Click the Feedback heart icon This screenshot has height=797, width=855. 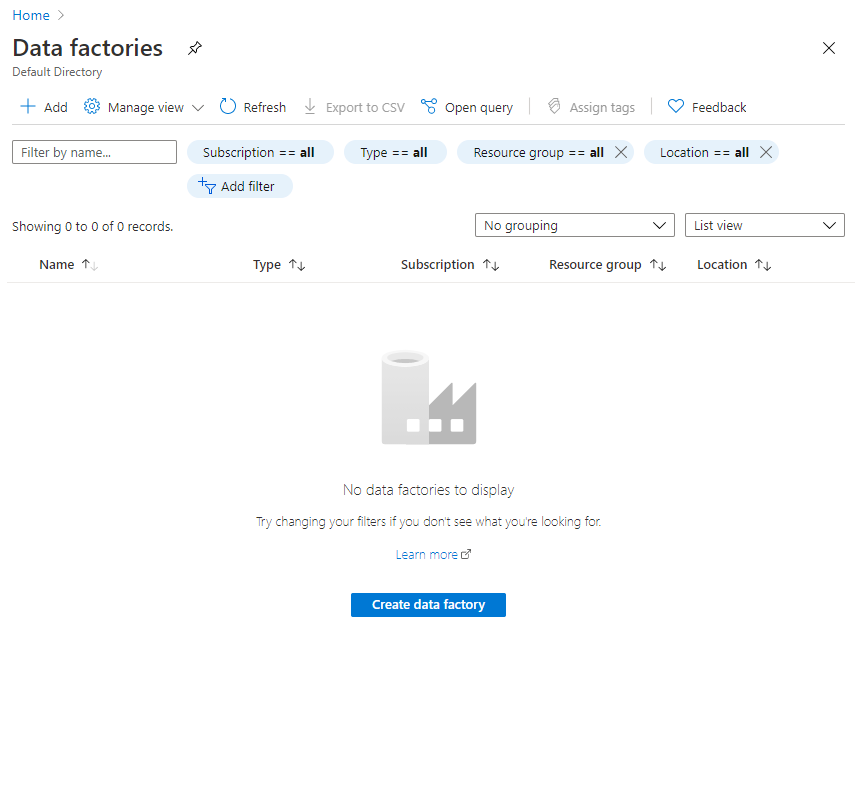[x=676, y=107]
